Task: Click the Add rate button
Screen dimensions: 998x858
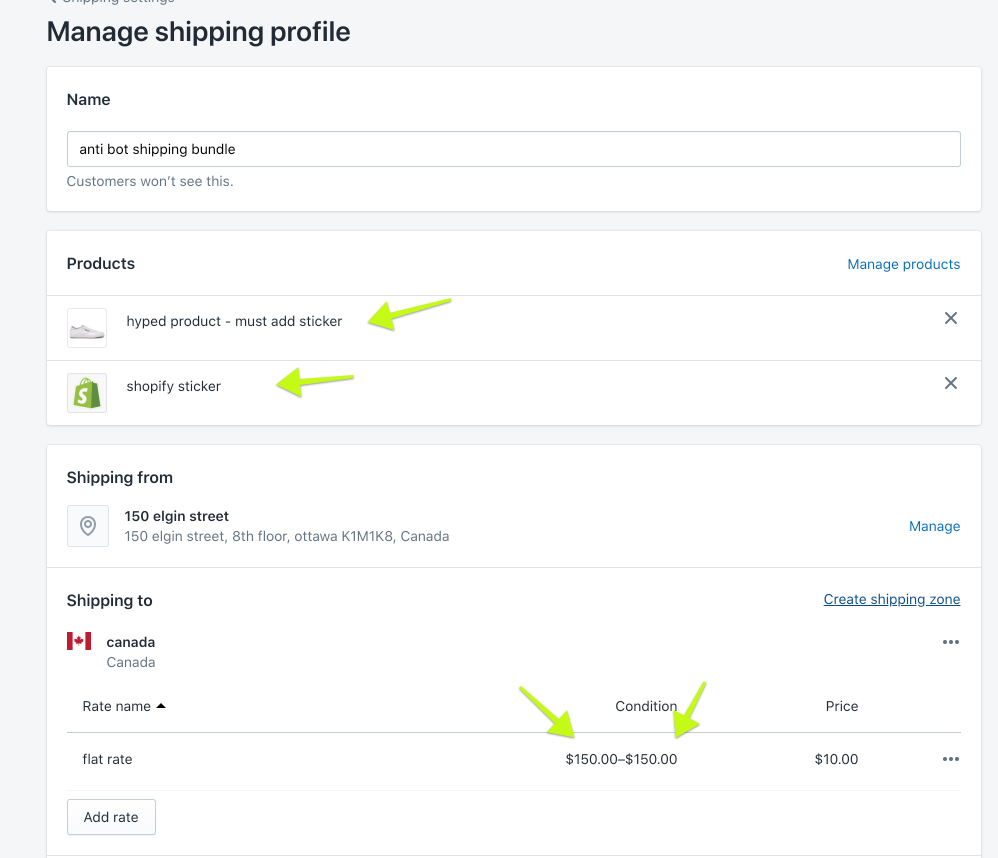Action: coord(111,817)
